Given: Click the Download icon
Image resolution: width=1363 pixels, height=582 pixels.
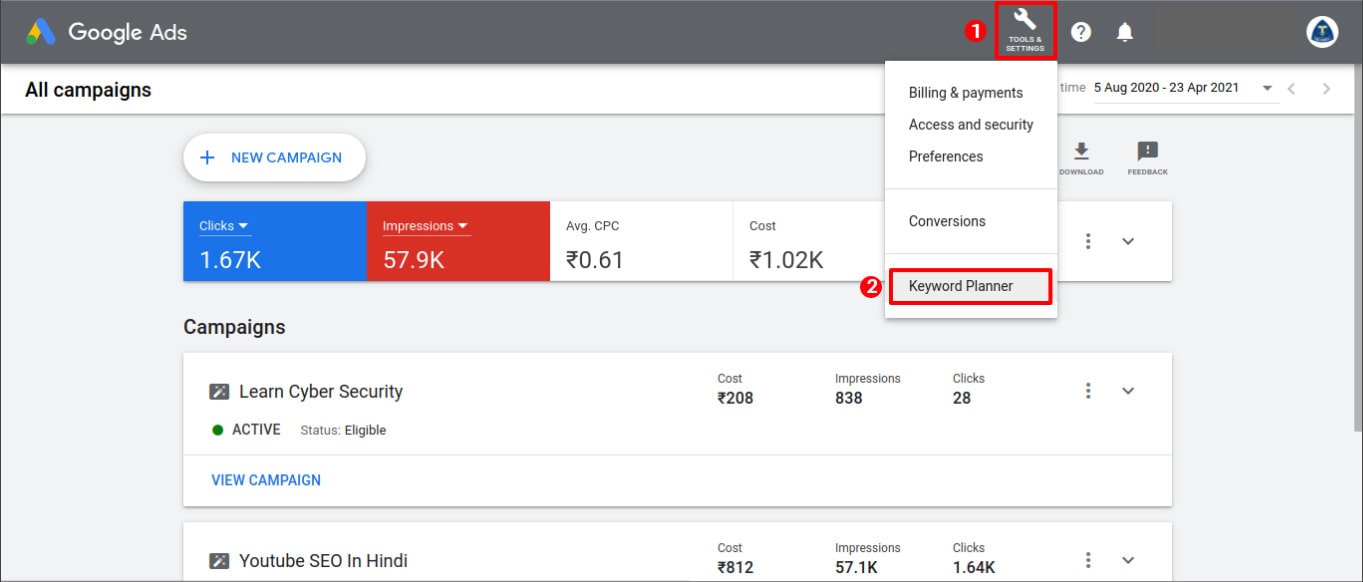Looking at the screenshot, I should (1081, 158).
